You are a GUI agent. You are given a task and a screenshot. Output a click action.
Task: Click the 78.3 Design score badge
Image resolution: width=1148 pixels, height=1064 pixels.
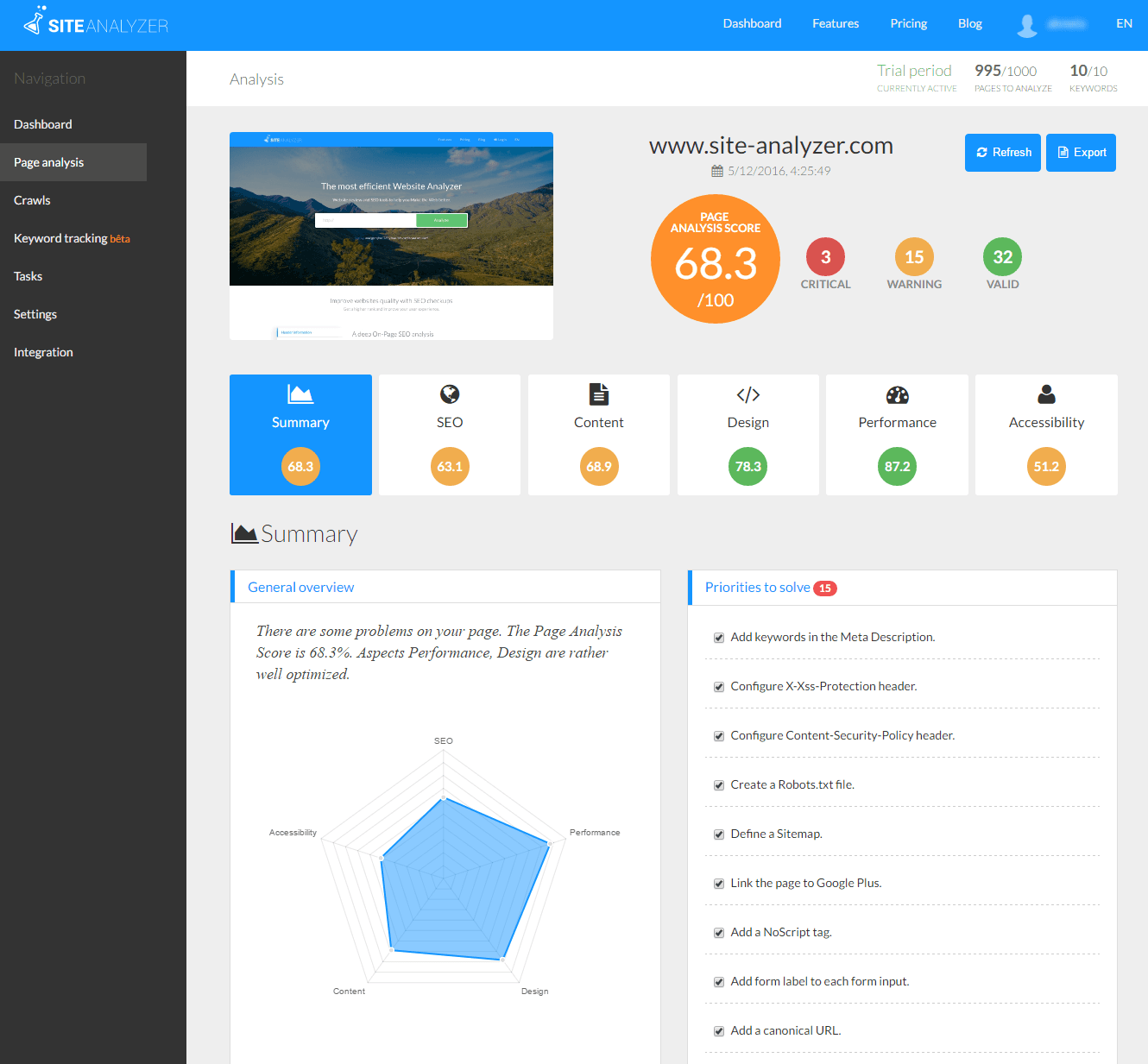748,466
